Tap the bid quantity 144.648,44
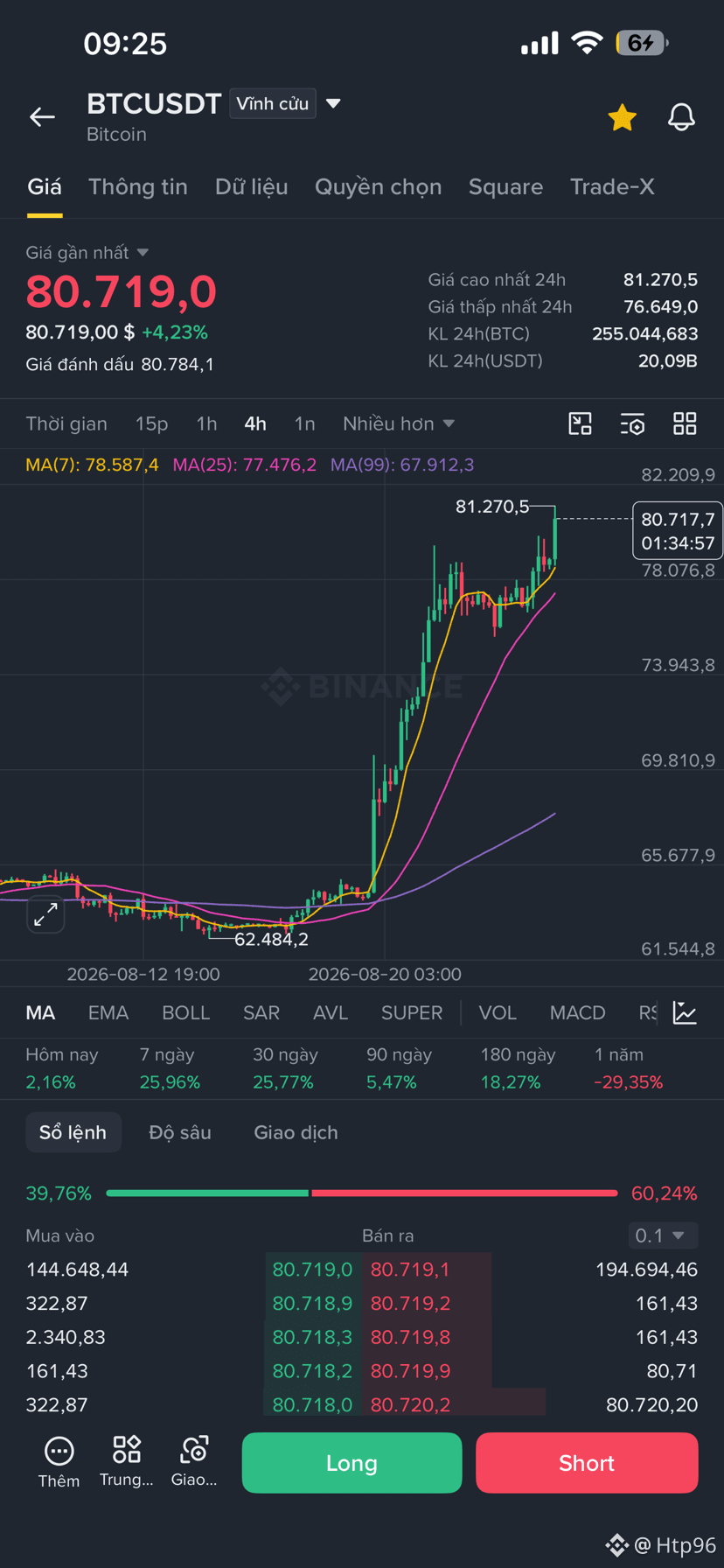The width and height of the screenshot is (724, 1568). point(77,1270)
